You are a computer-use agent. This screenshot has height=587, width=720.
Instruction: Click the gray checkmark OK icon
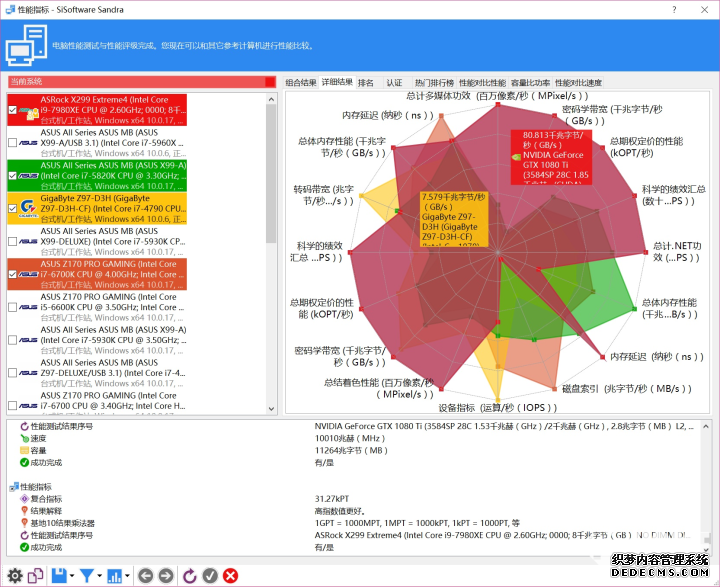210,576
